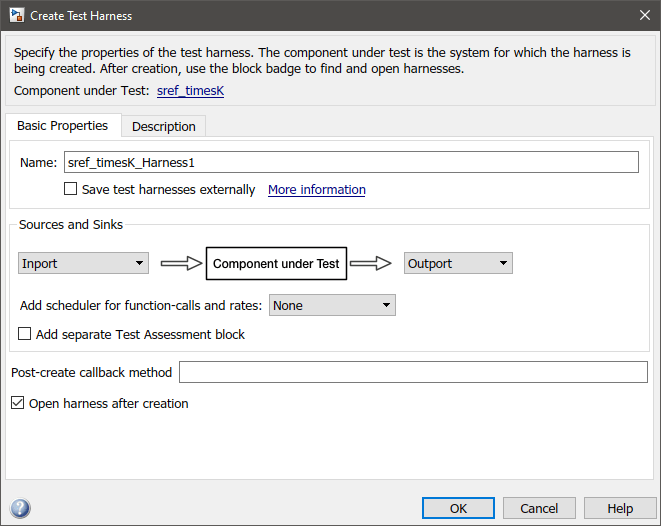Viewport: 661px width, 526px height.
Task: Click the arrow between Inport and component
Action: (181, 264)
